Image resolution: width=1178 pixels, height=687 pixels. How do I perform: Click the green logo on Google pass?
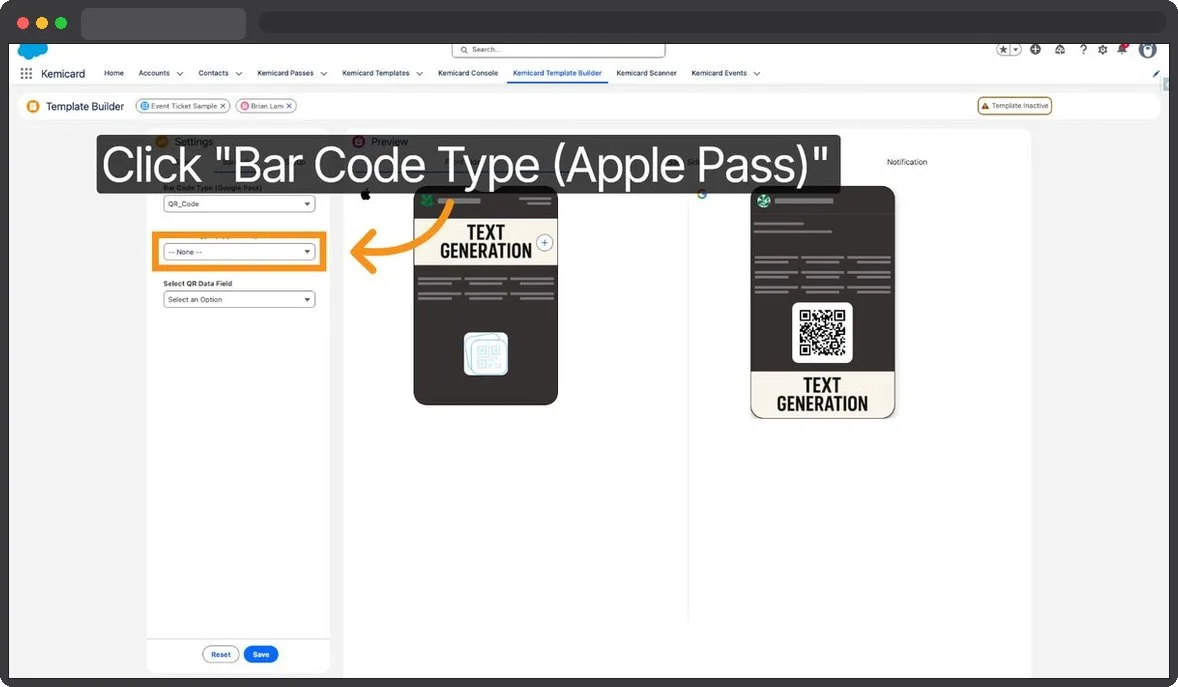763,201
